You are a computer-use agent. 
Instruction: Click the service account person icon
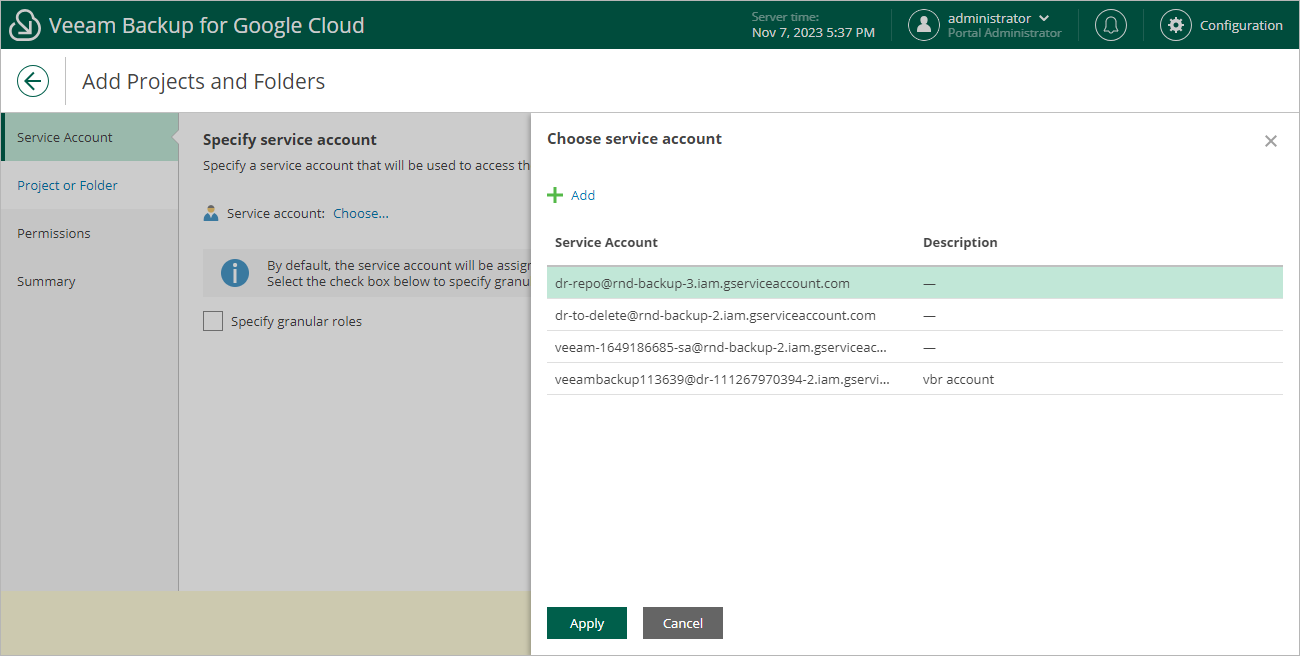(211, 213)
